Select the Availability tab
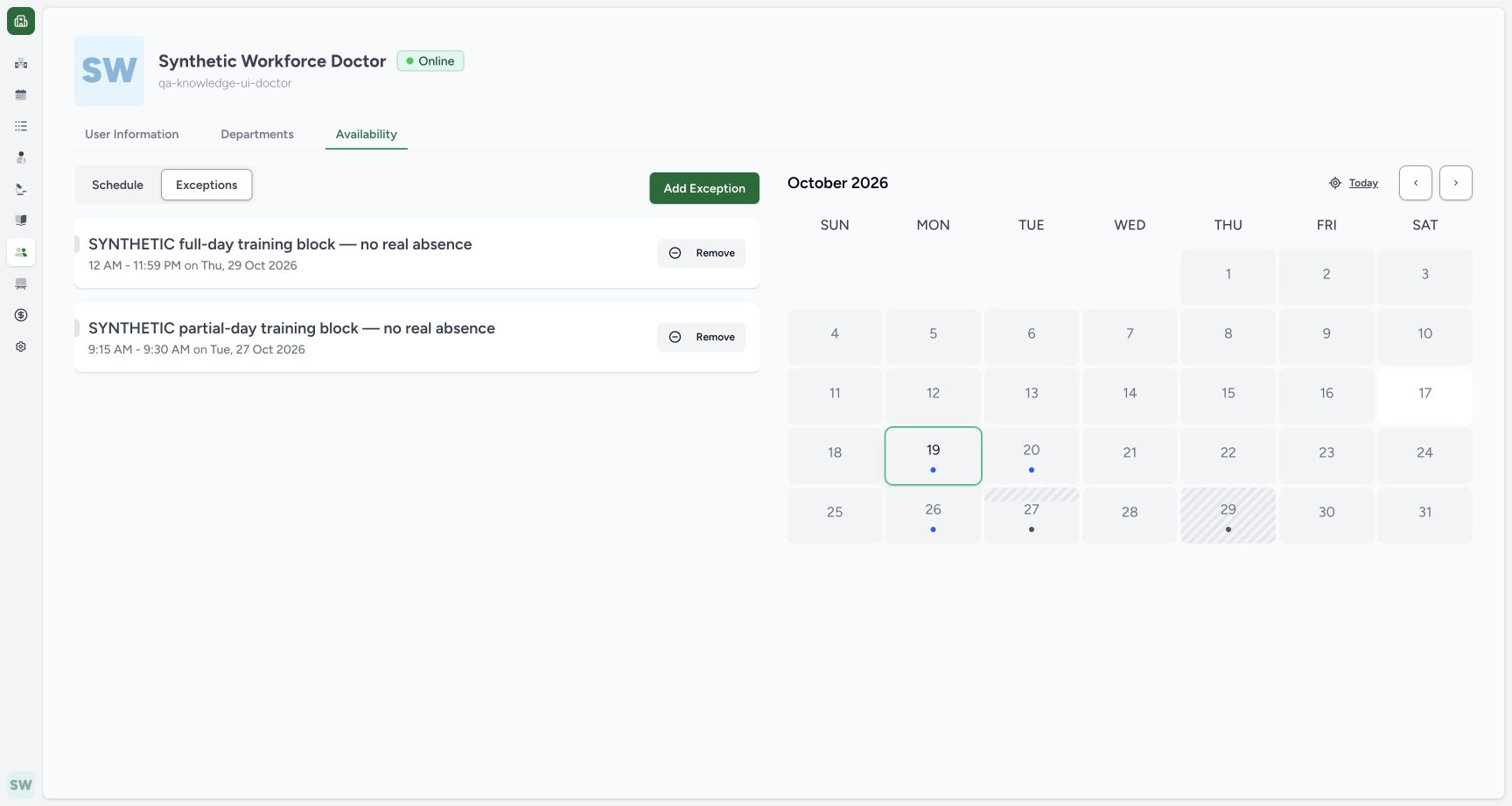Screen dimensions: 1512x806 367,134
